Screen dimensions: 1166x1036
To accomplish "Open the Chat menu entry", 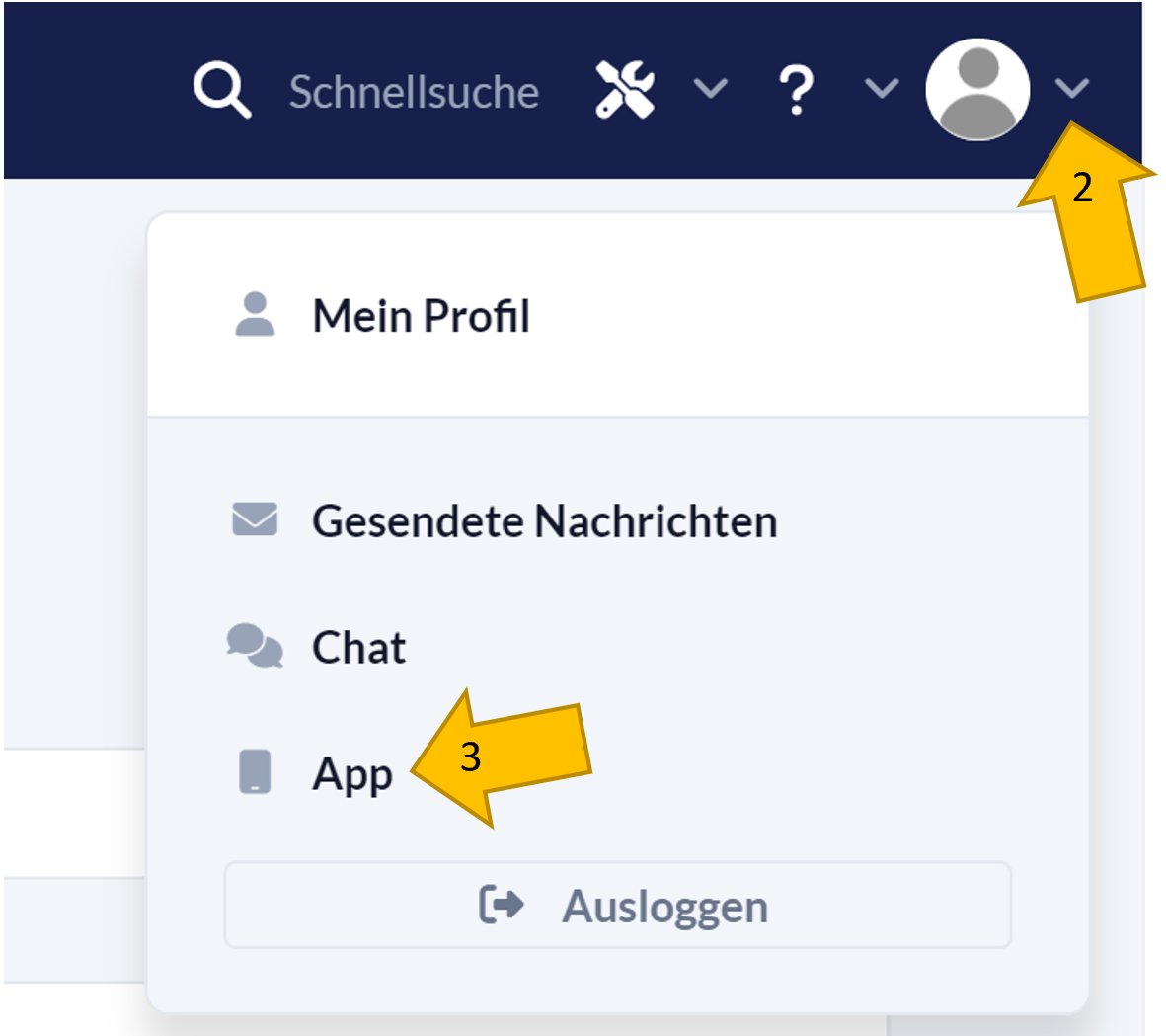I will (x=358, y=648).
